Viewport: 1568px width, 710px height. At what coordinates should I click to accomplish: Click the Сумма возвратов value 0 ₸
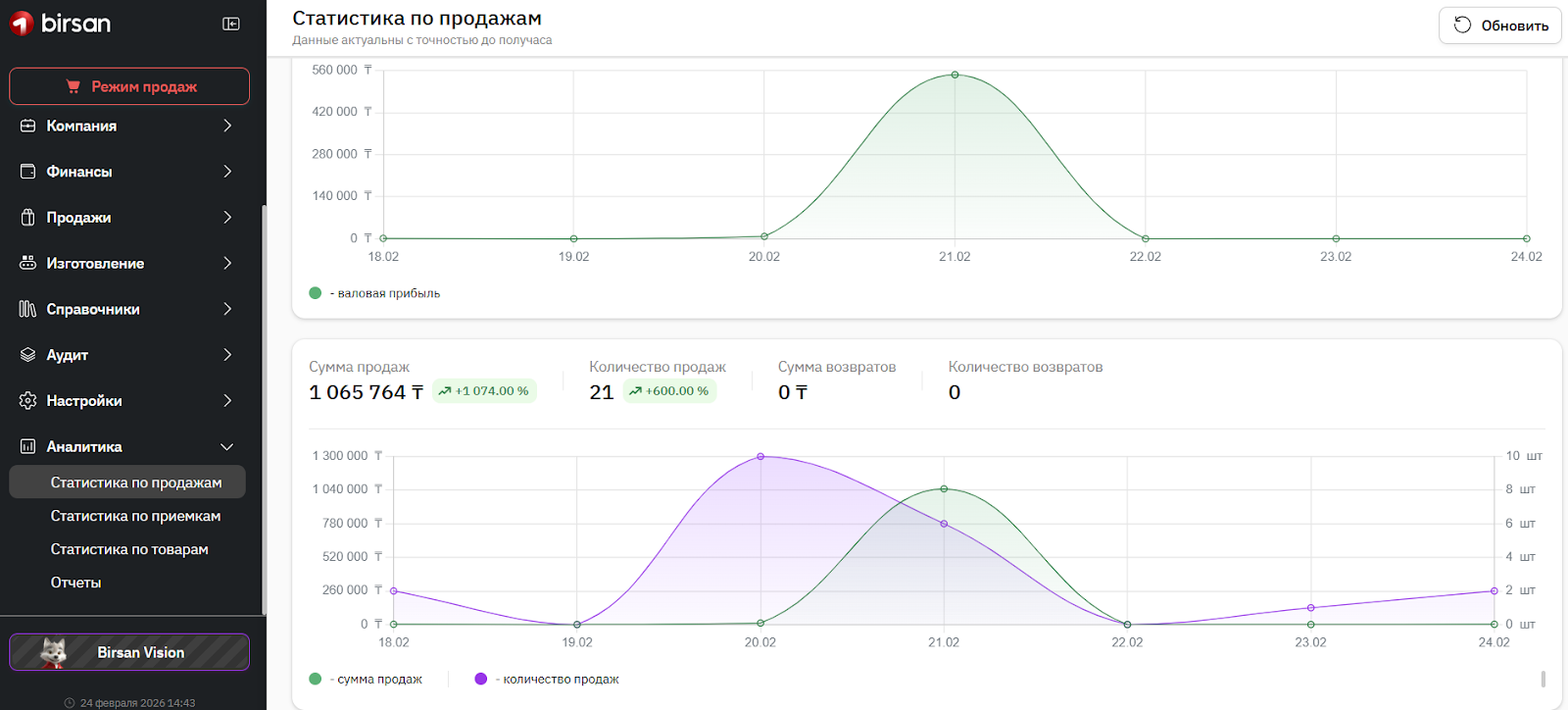click(x=793, y=392)
